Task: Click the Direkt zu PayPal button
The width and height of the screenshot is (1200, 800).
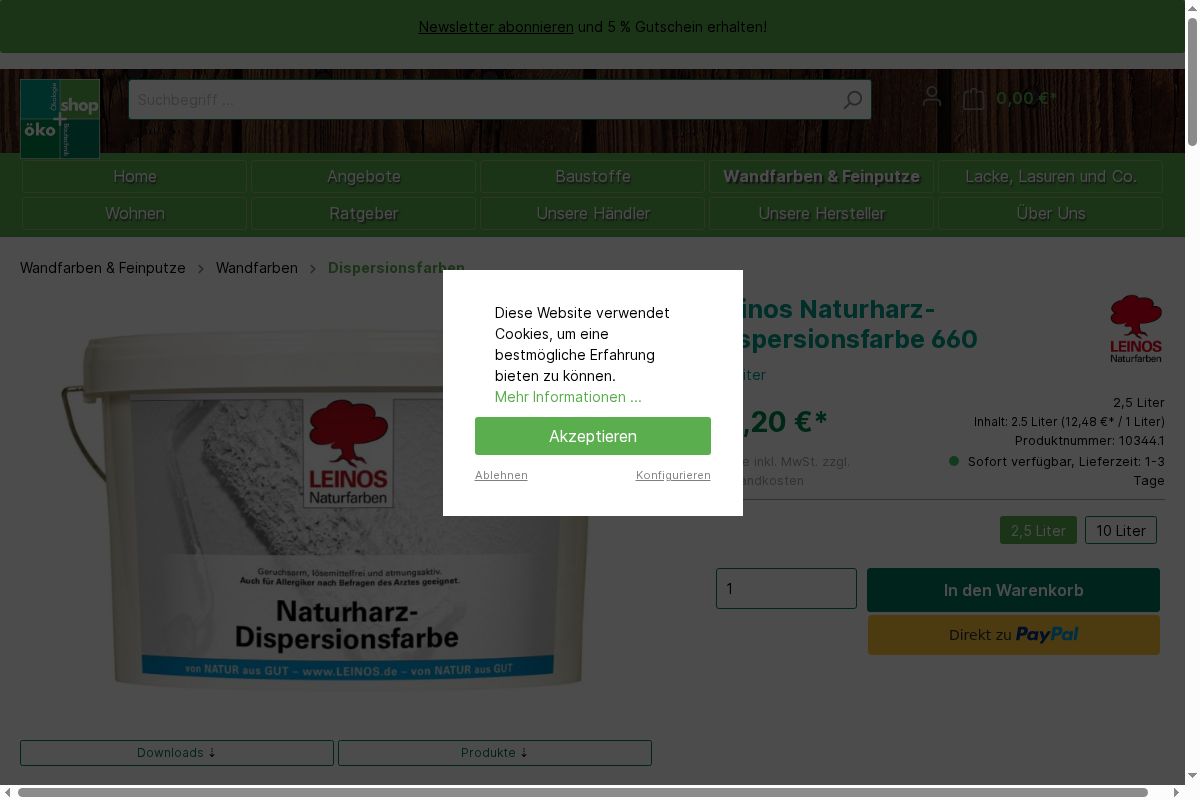Action: (1013, 635)
